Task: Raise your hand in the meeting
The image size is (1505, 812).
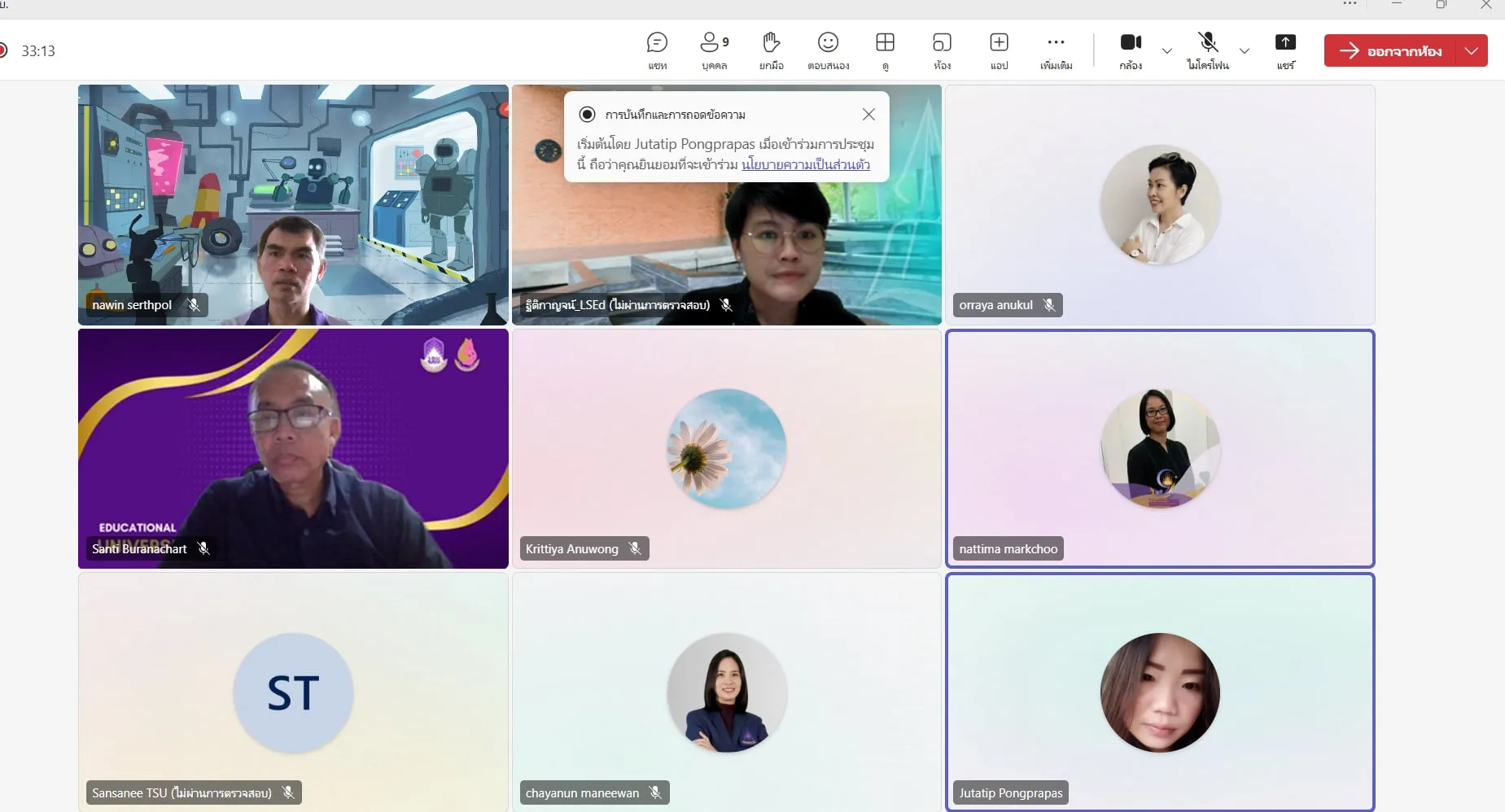Action: pos(771,50)
